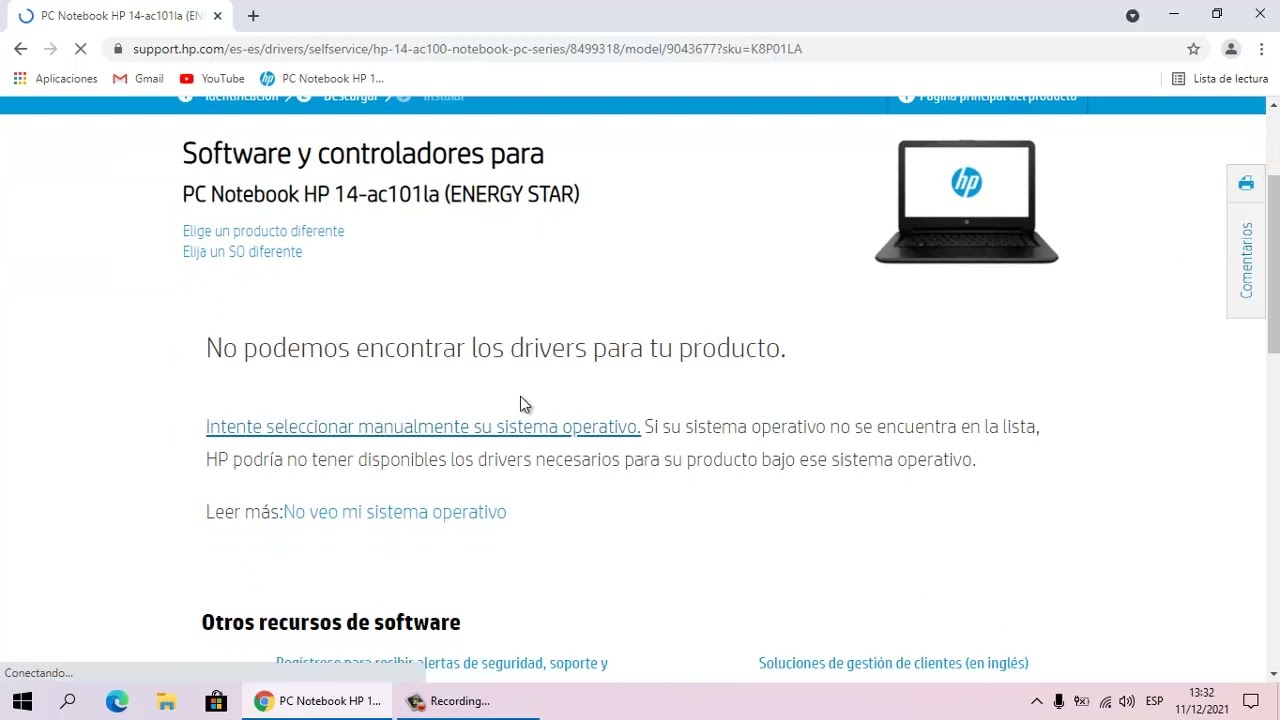View site information lock icon
Viewport: 1280px width, 720px height.
(118, 48)
